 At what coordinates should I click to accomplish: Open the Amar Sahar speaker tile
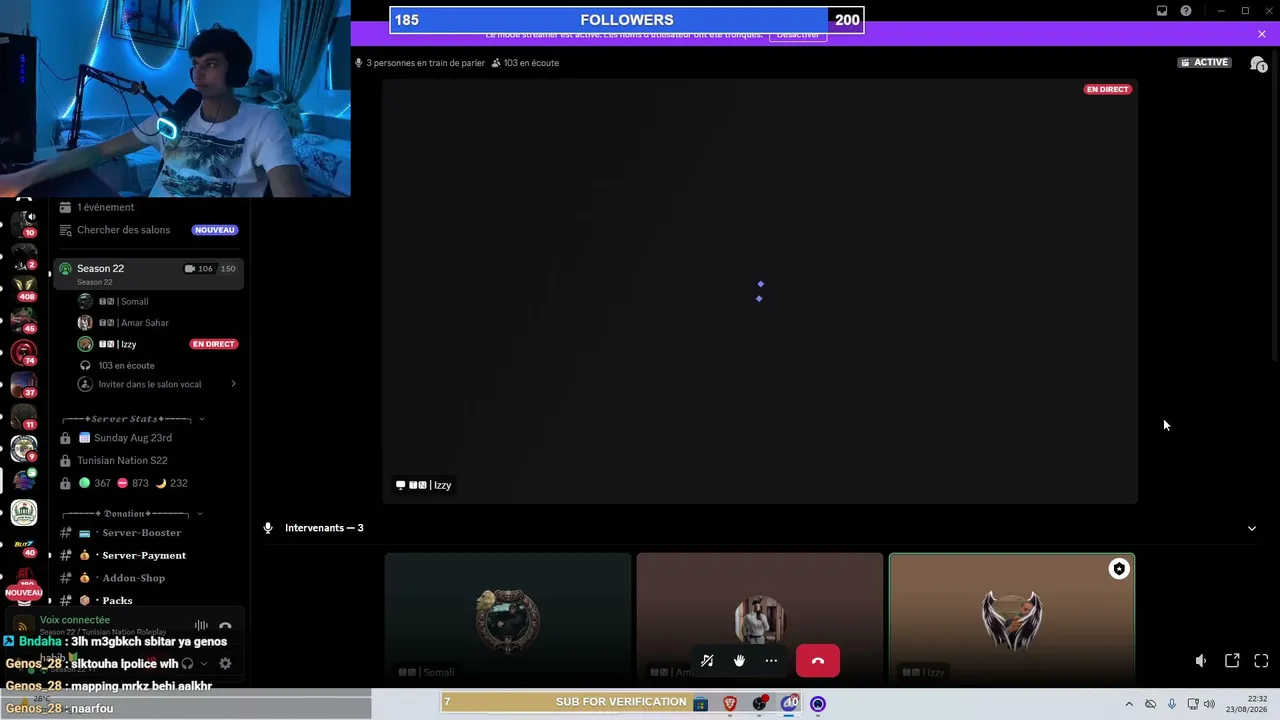760,620
